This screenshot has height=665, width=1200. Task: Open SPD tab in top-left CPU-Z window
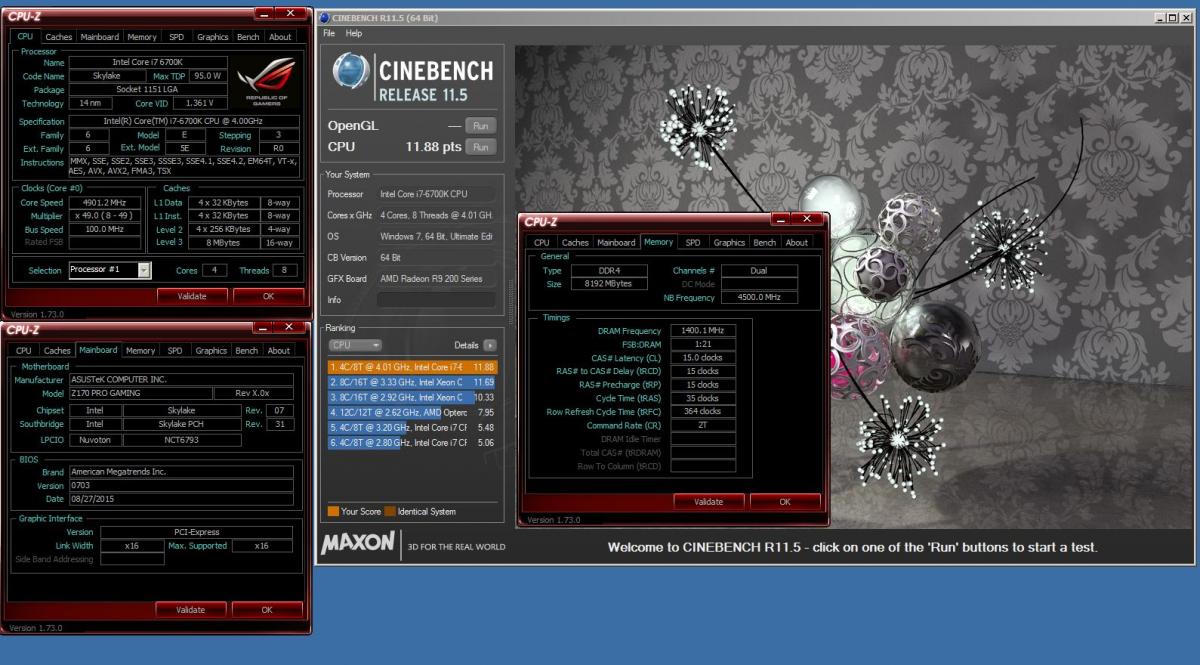(x=176, y=37)
